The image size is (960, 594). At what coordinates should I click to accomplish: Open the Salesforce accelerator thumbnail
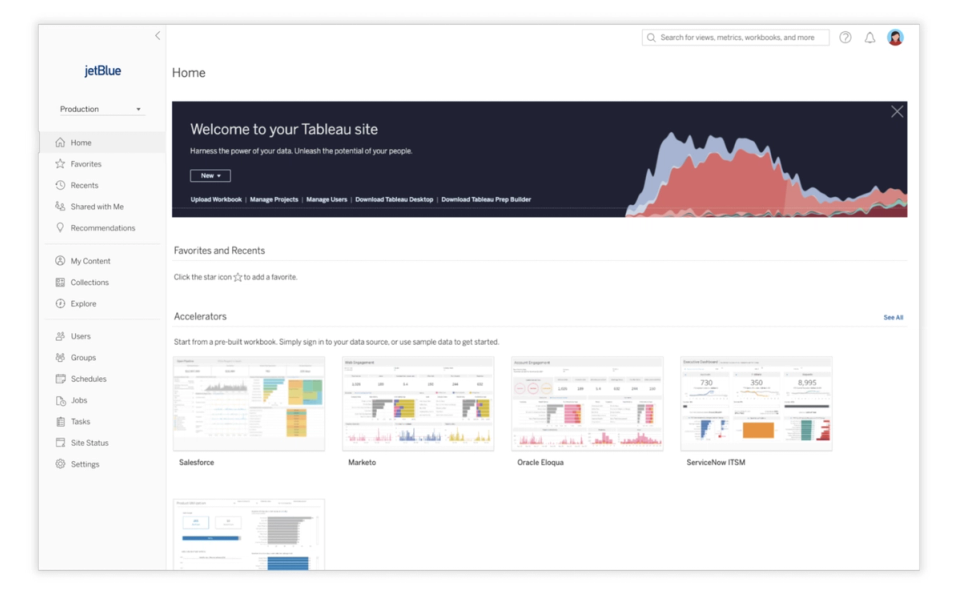point(249,404)
